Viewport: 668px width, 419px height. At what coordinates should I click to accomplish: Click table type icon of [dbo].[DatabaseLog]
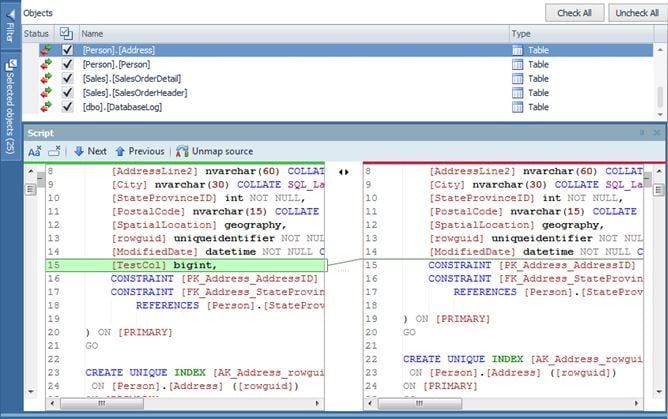click(517, 107)
